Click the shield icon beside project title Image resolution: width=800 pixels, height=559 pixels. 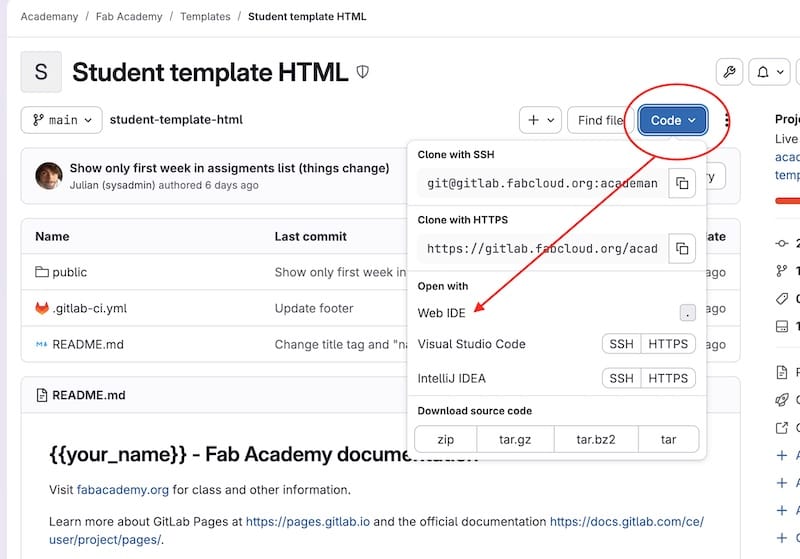(363, 72)
